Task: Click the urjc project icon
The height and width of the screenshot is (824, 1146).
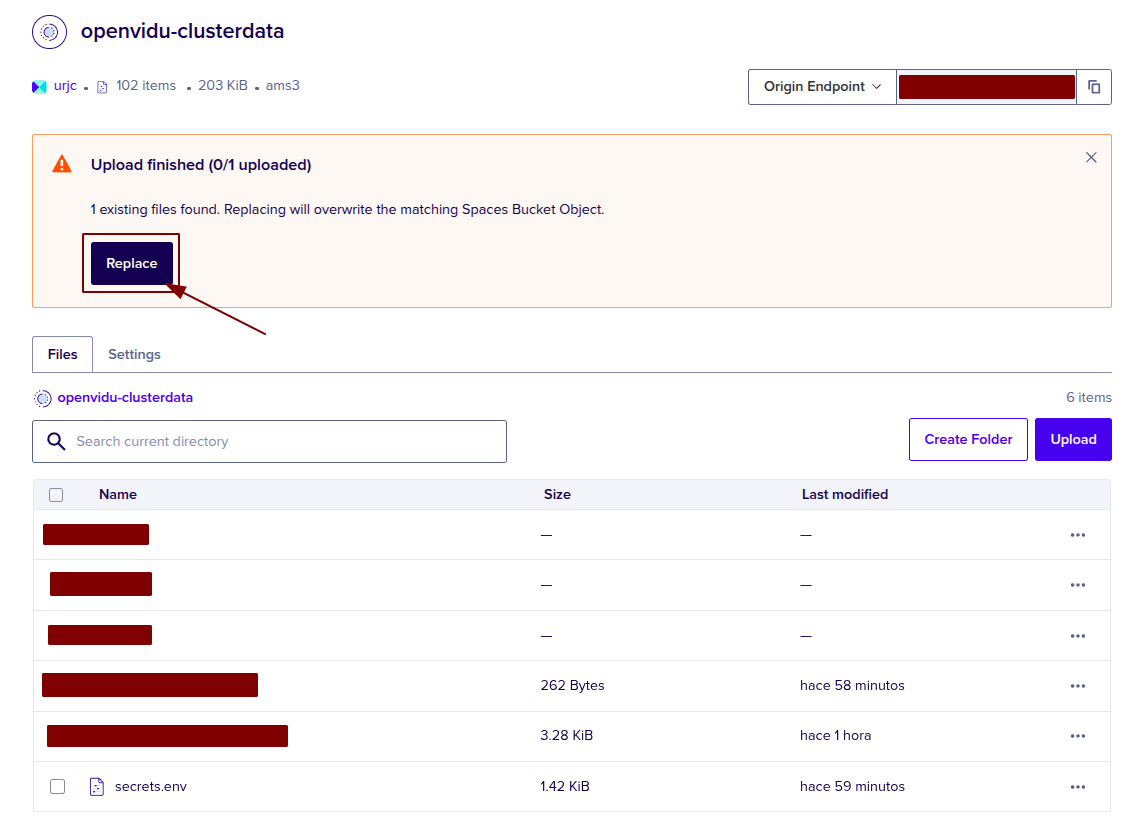Action: pos(39,87)
